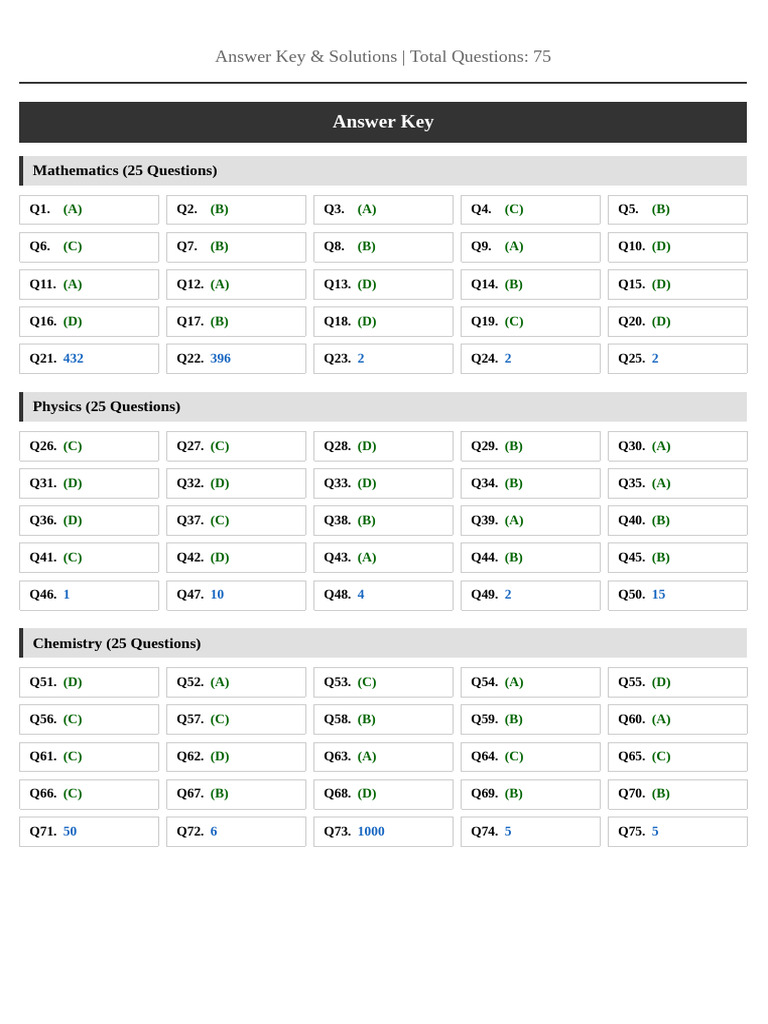Click the page title Answer Key & Solutions

point(306,57)
